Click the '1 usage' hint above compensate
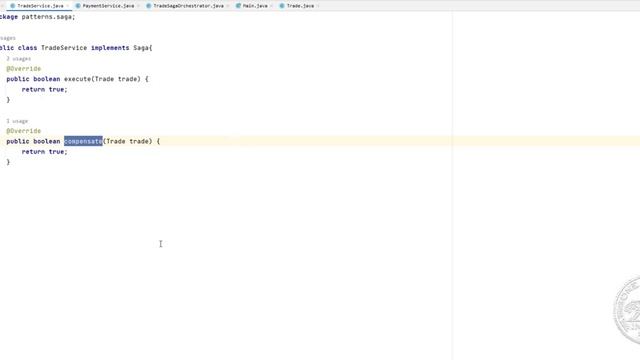The image size is (640, 360). 17,121
